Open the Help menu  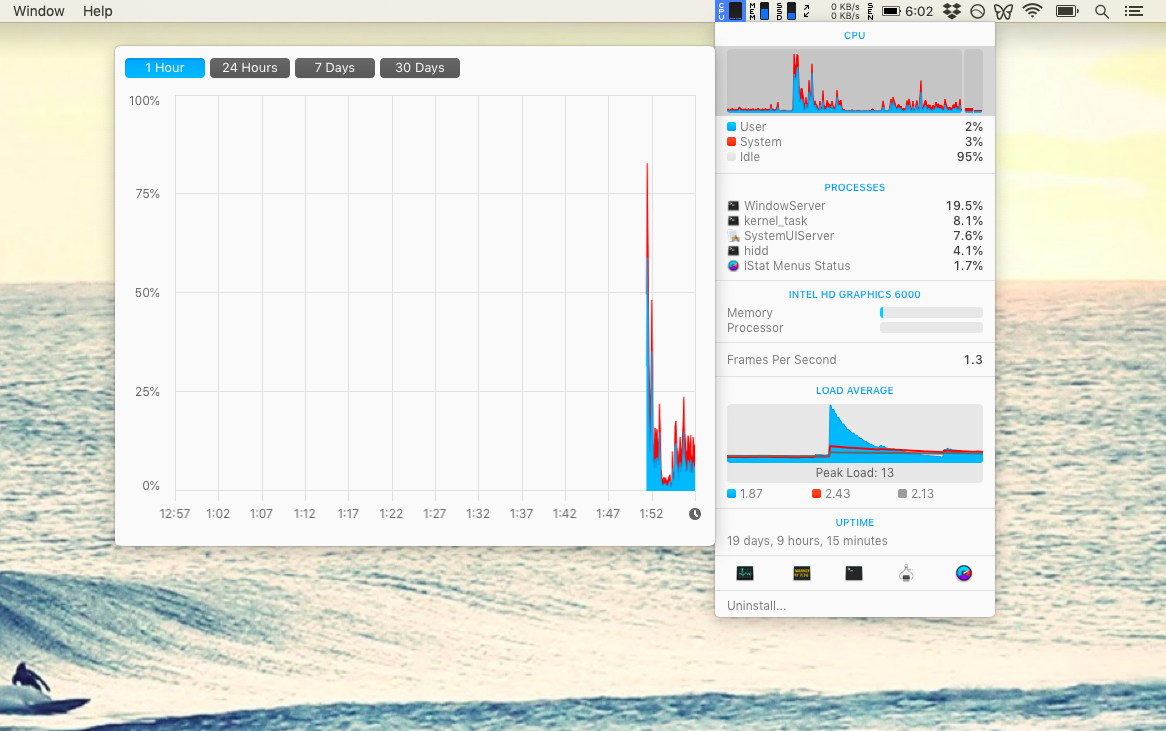click(98, 11)
